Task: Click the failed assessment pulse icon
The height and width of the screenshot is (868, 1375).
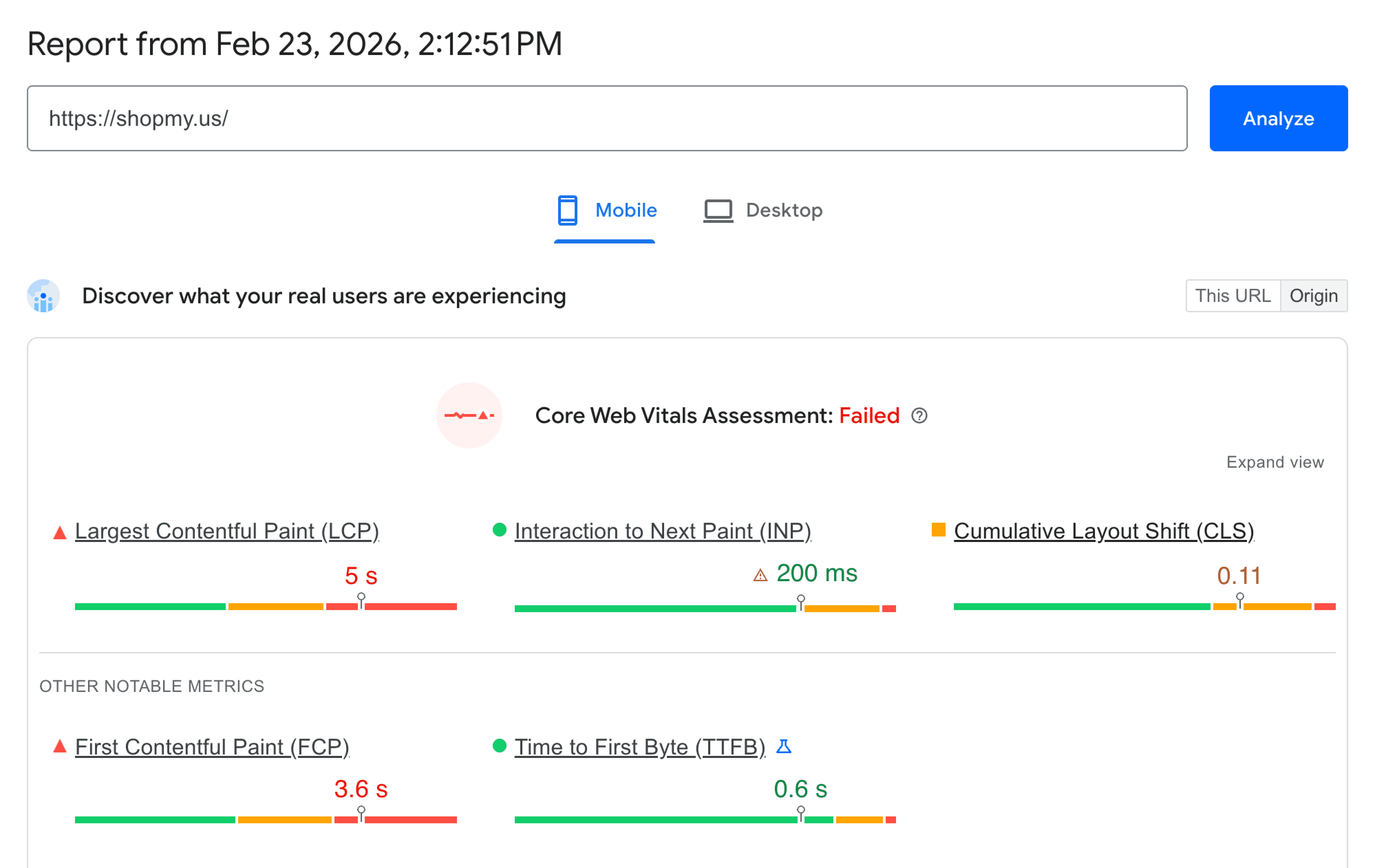Action: point(469,415)
